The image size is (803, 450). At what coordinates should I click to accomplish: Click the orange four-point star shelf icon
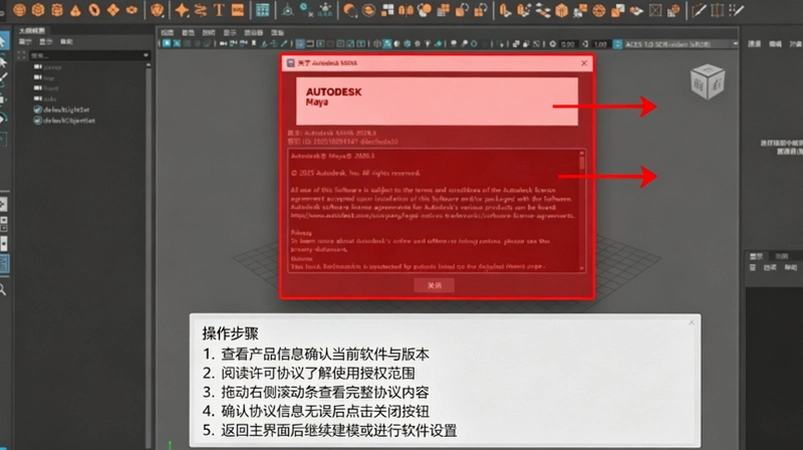point(182,10)
